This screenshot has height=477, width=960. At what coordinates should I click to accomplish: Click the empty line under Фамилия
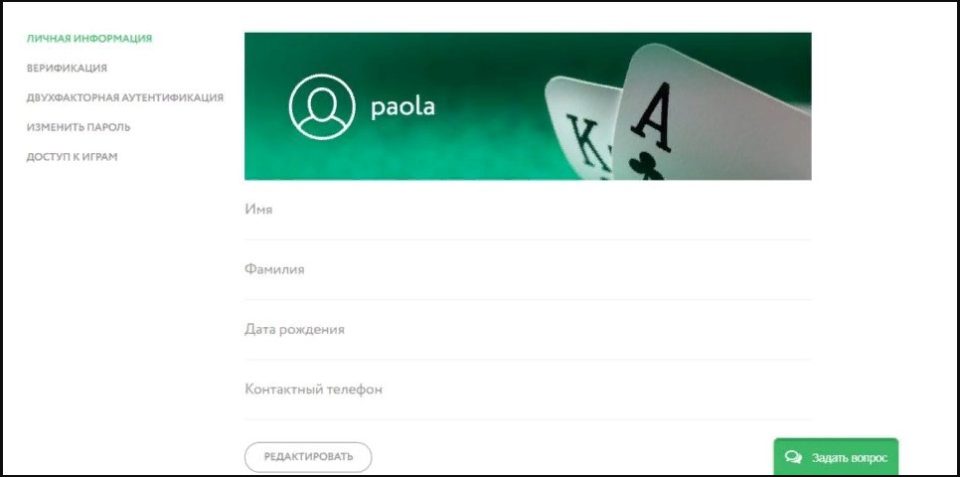tap(528, 299)
